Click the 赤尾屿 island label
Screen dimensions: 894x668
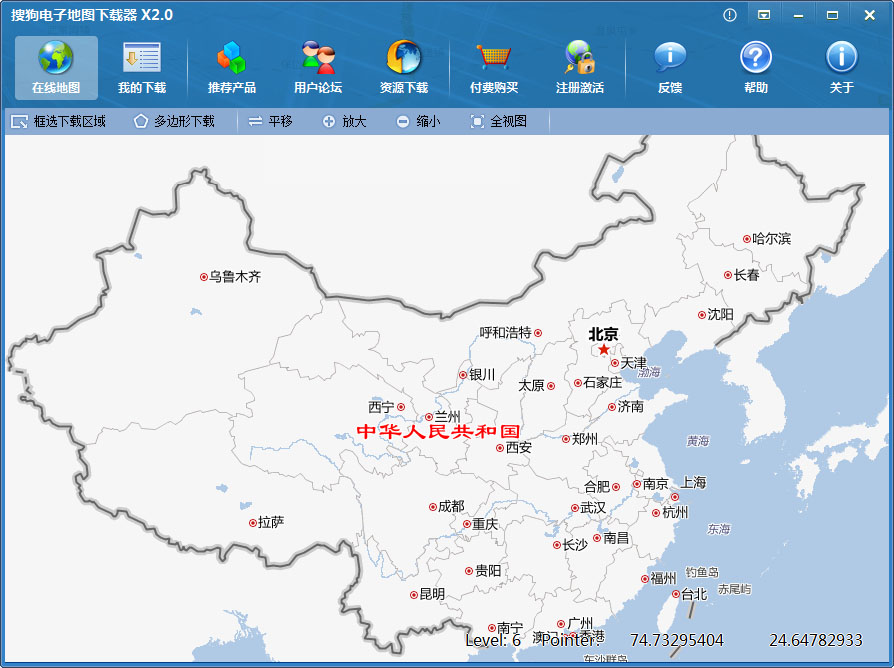pyautogui.click(x=734, y=589)
